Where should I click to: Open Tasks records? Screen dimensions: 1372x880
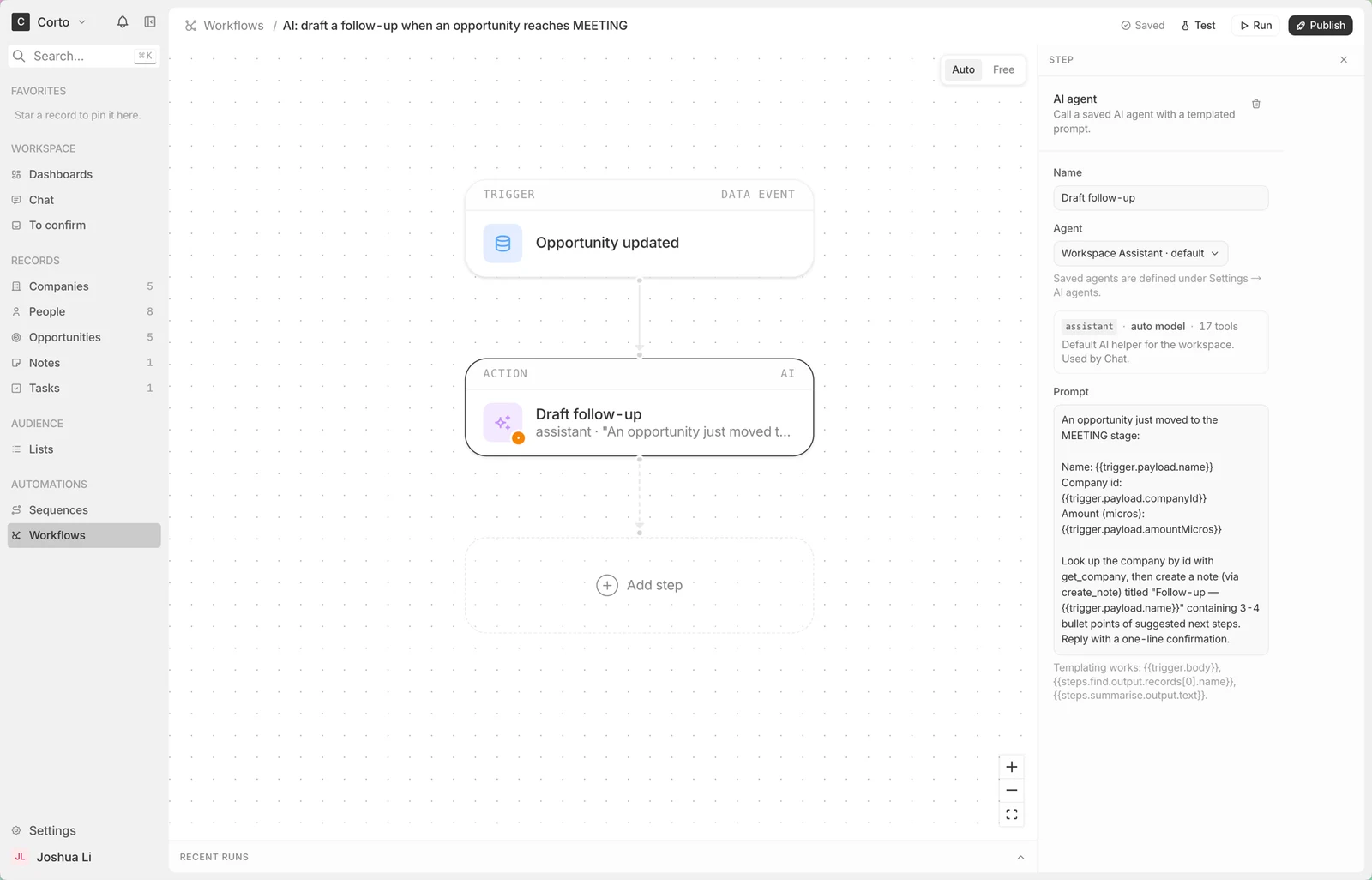(84, 389)
